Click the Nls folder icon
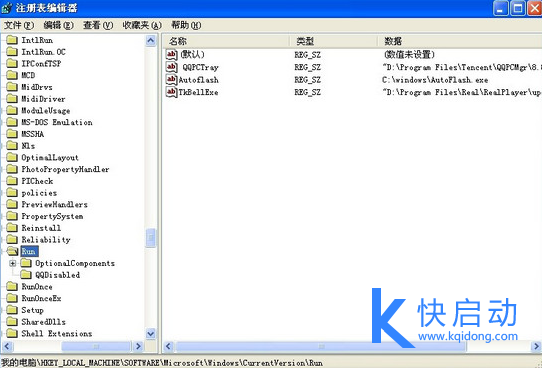Screen dimensions: 542x368 [12, 146]
